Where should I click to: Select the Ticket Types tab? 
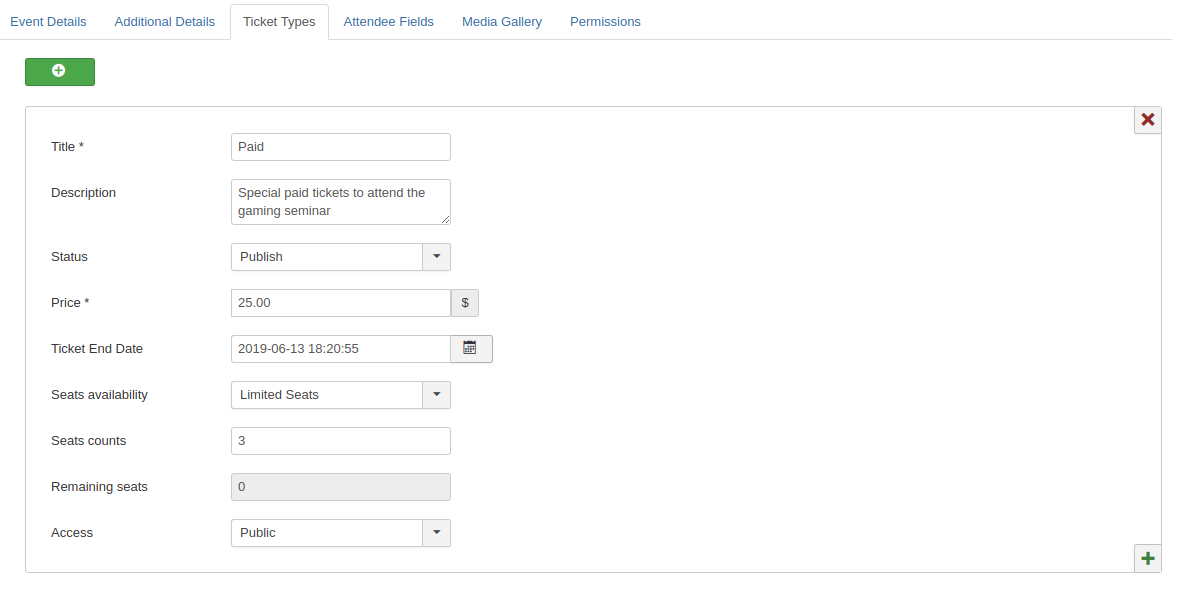[279, 22]
